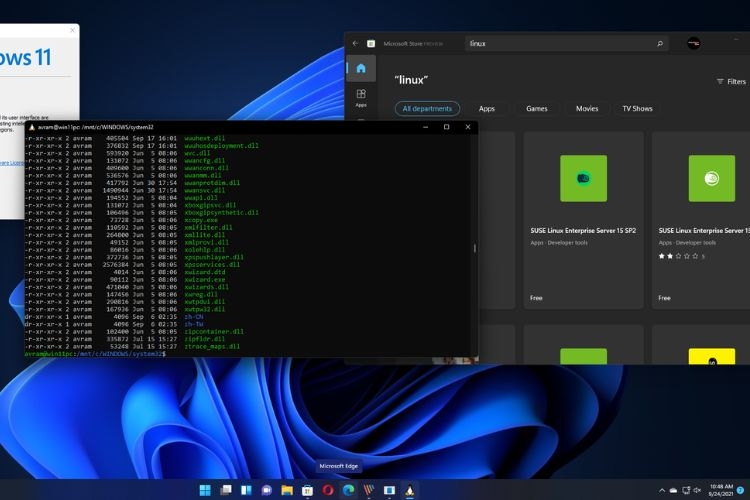Open the Filters dropdown in Store

click(731, 82)
